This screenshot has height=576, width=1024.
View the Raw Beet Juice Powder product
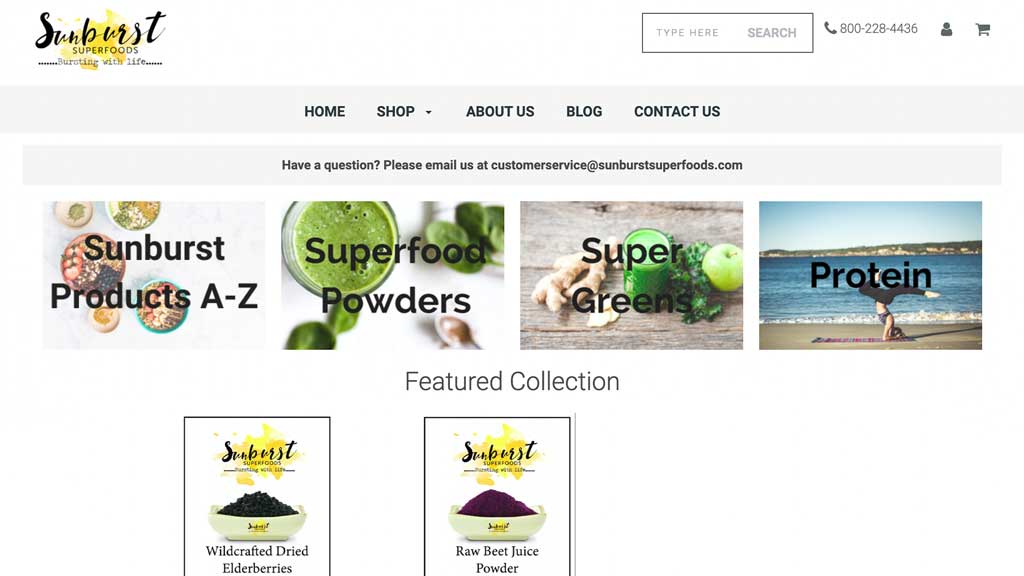click(x=497, y=496)
